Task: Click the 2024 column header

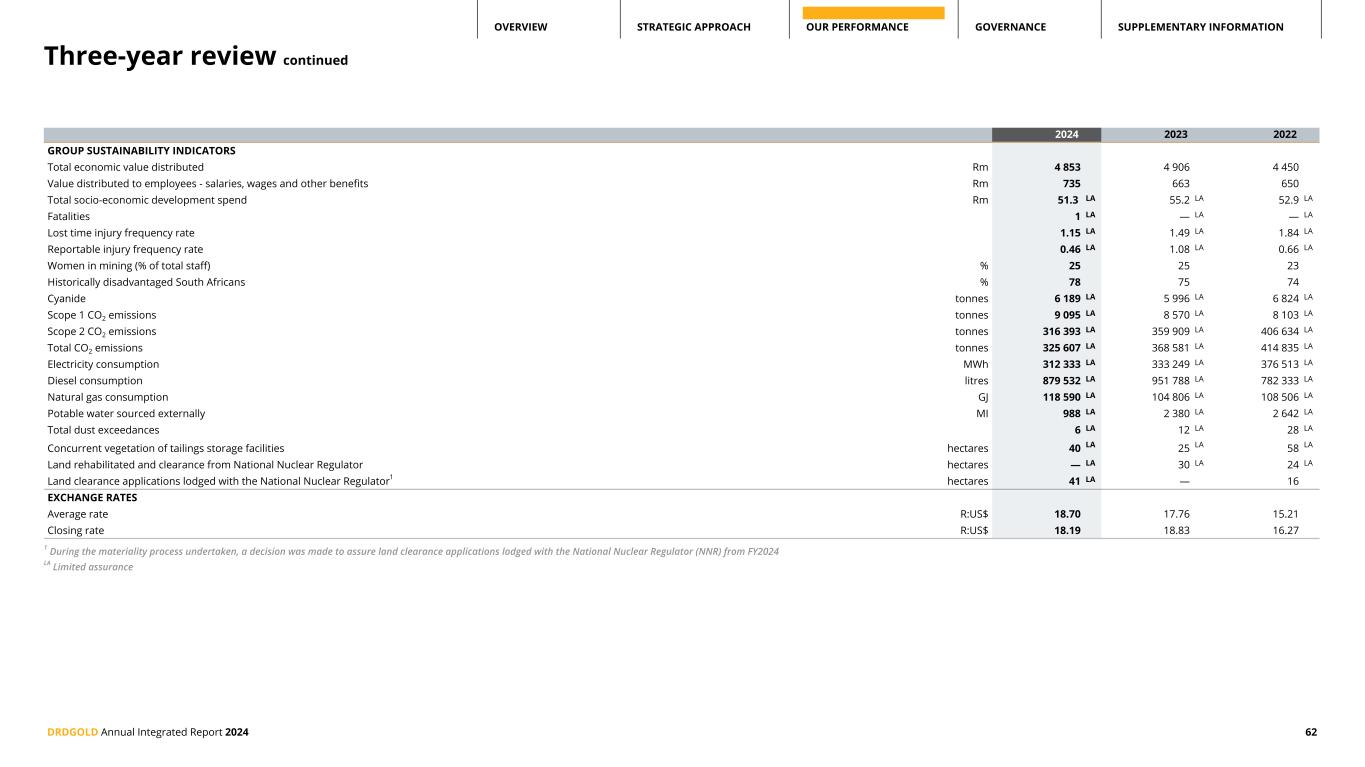Action: [1046, 135]
